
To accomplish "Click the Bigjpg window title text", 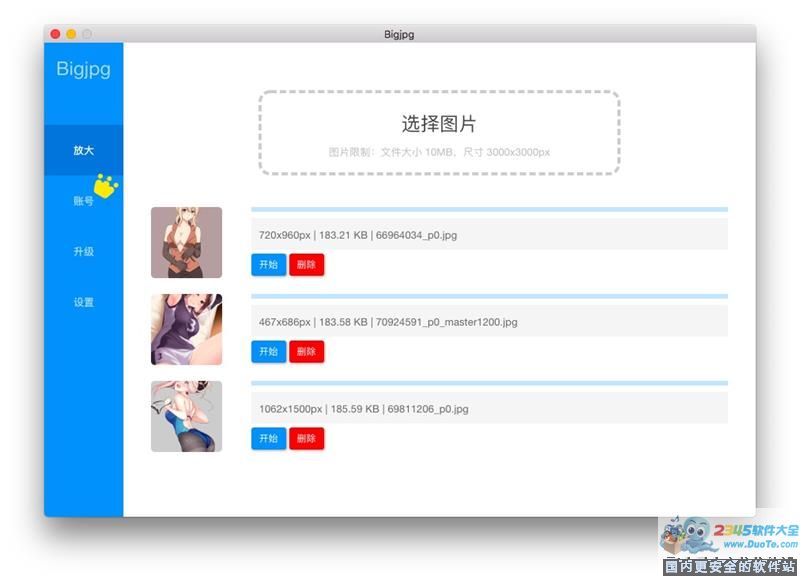I will point(399,34).
